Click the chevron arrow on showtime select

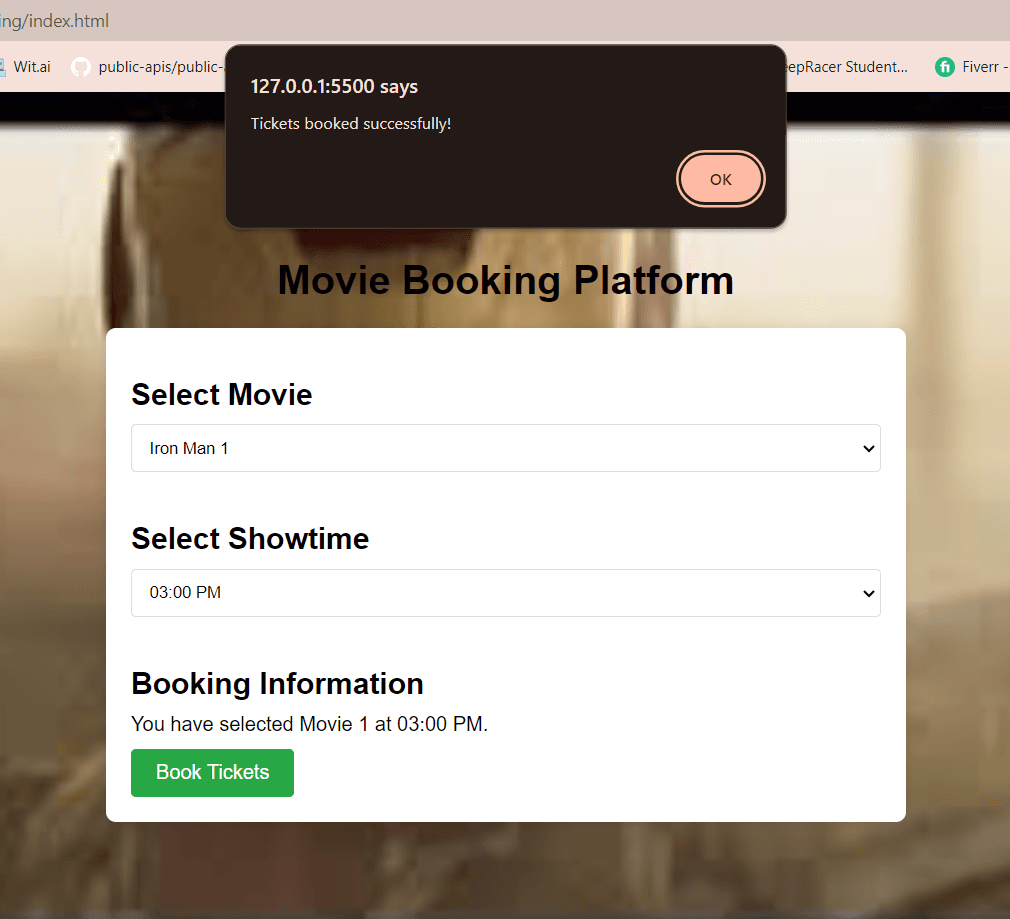click(868, 594)
